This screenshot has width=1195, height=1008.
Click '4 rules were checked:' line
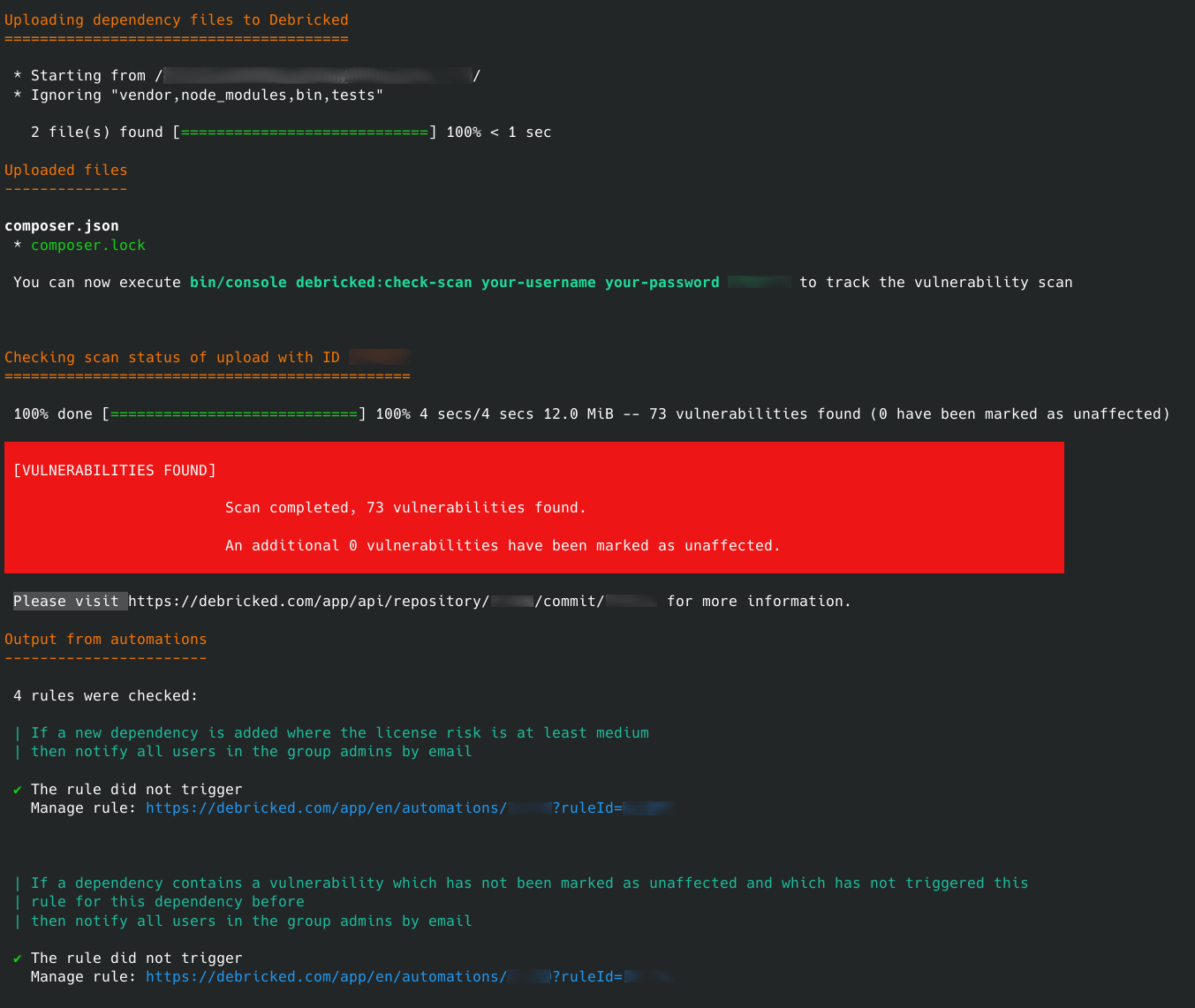click(x=106, y=695)
